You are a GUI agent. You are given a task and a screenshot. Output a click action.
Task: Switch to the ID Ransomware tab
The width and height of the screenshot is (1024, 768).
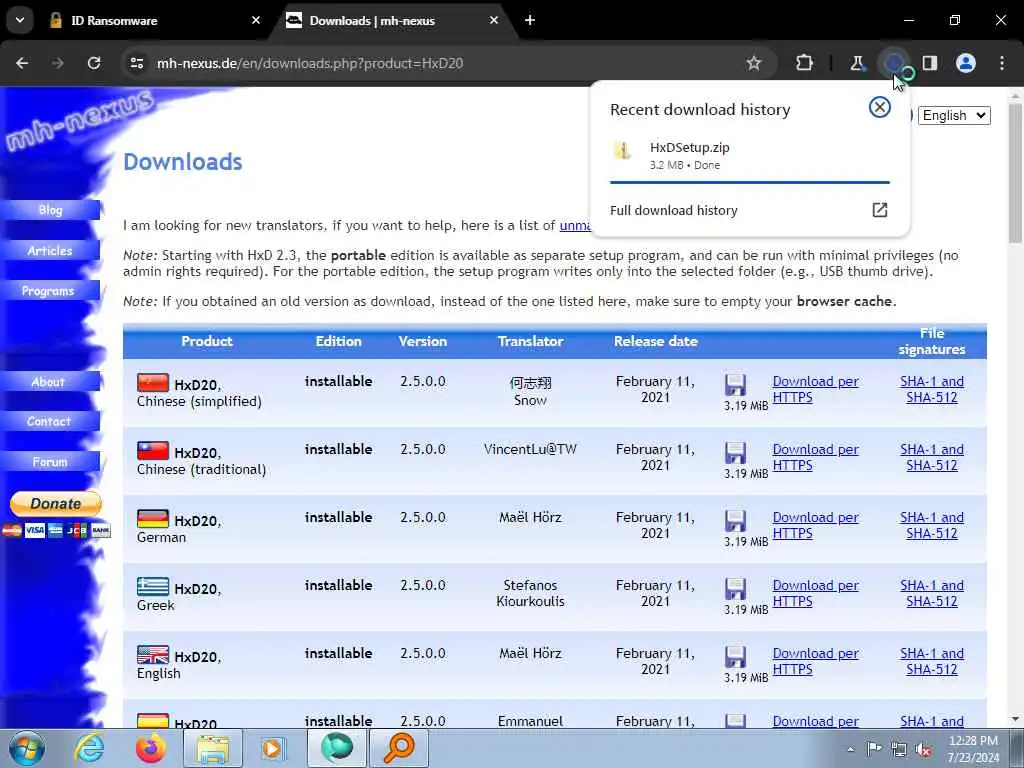(x=152, y=20)
